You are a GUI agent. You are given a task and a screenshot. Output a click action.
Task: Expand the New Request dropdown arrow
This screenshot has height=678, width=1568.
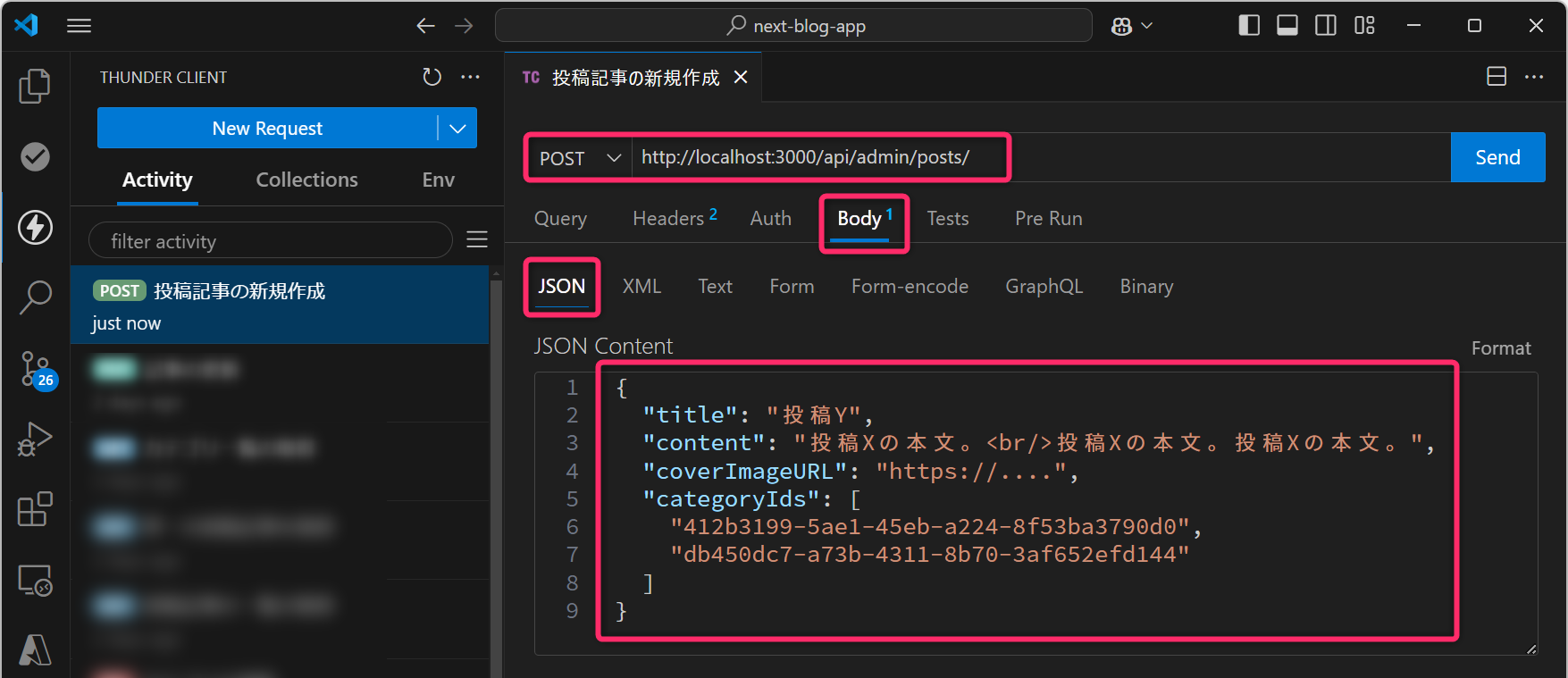[x=457, y=129]
